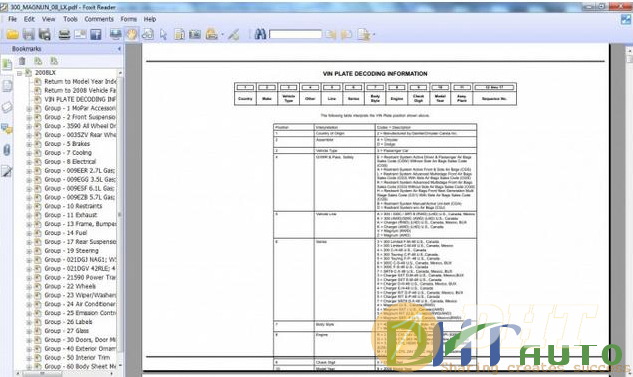Viewport: 633px width, 377px height.
Task: Open the Comments menu
Action: pyautogui.click(x=99, y=19)
